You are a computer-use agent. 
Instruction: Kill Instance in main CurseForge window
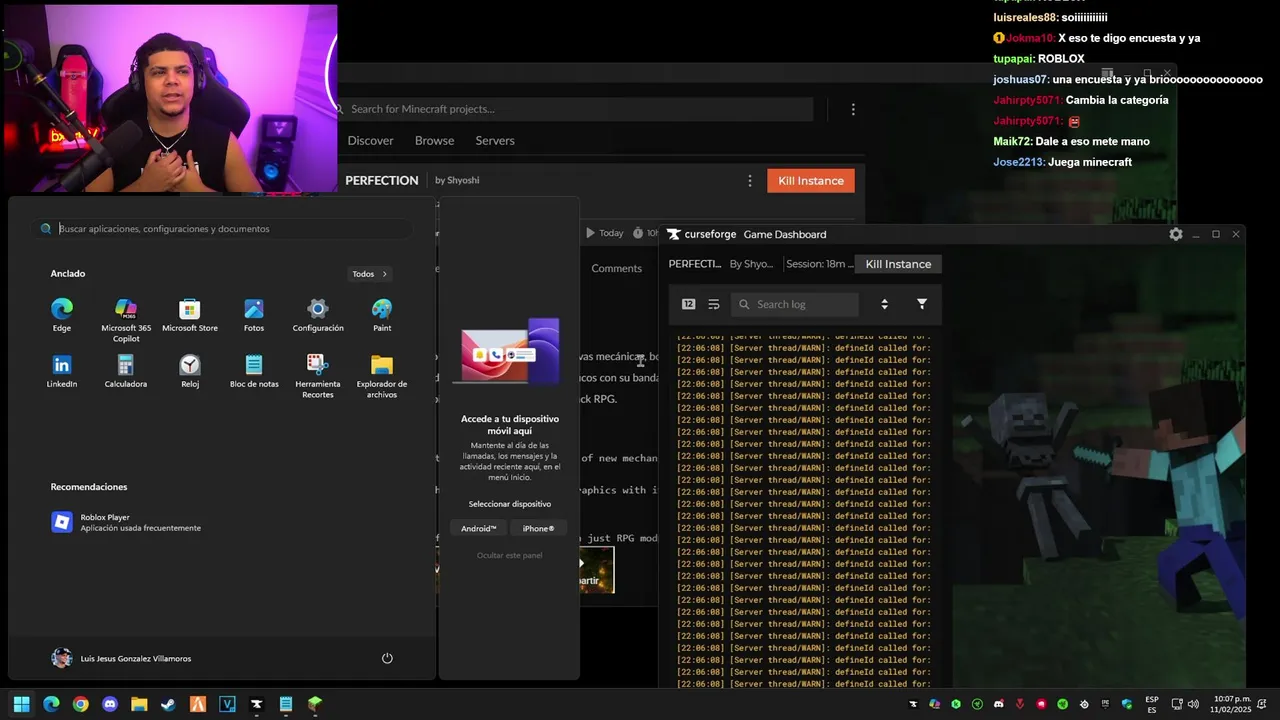(811, 180)
